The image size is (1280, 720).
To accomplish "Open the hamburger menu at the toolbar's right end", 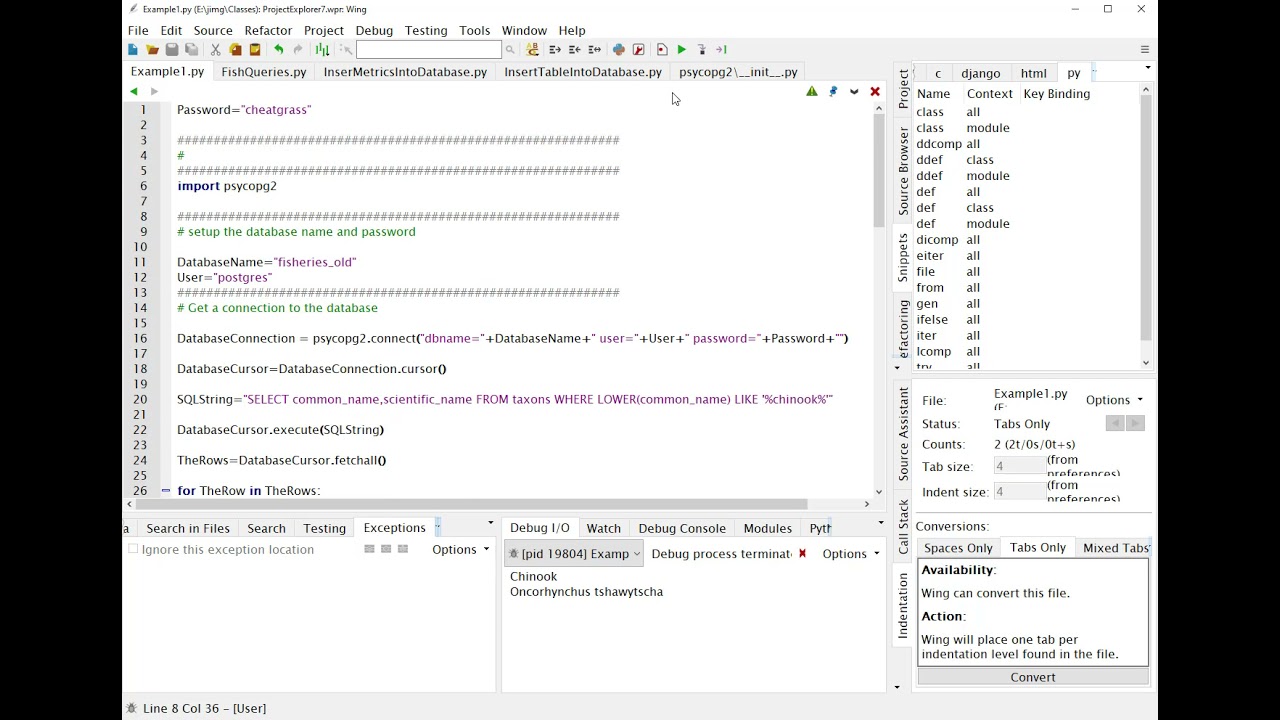I will 1145,50.
